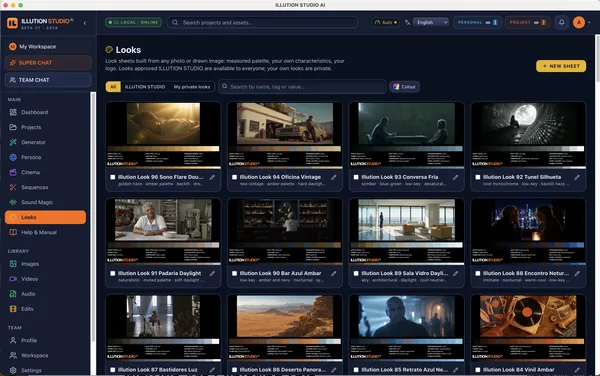The height and width of the screenshot is (376, 600).
Task: Open the Projects folder icon
Action: (x=13, y=127)
